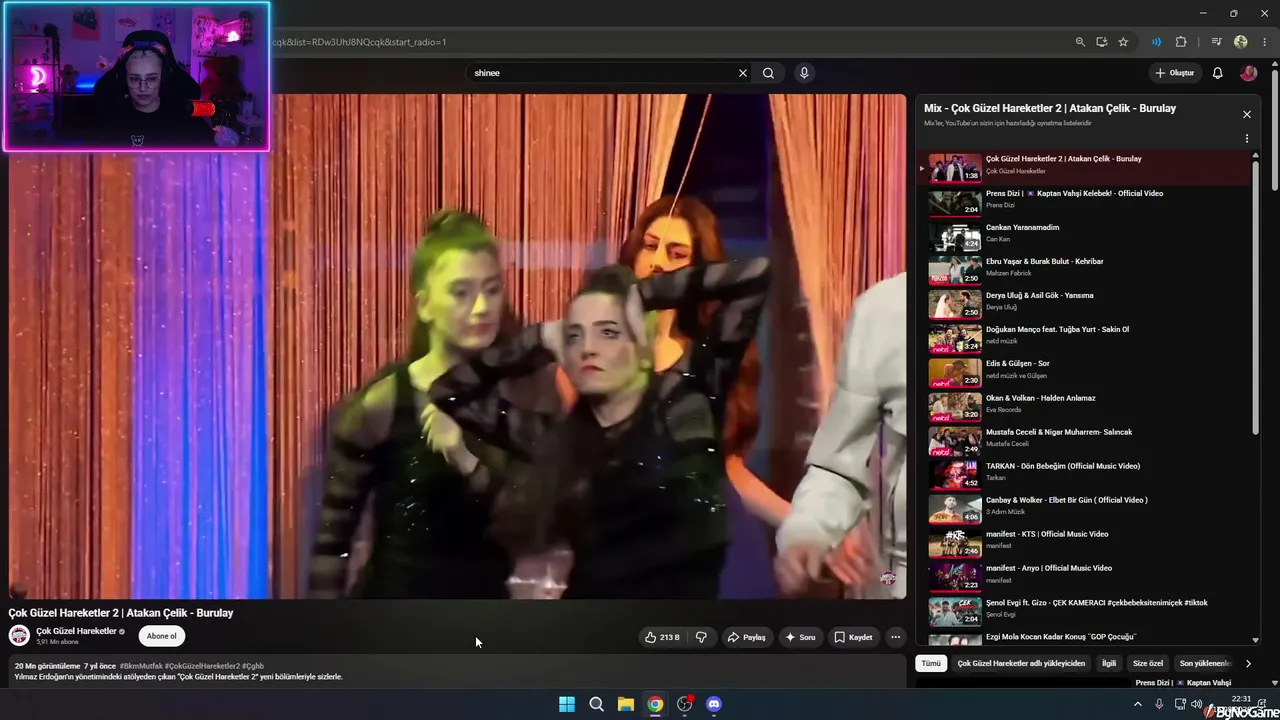This screenshot has width=1280, height=720.
Task: Open Chrome three-dot menu
Action: pyautogui.click(x=1265, y=42)
